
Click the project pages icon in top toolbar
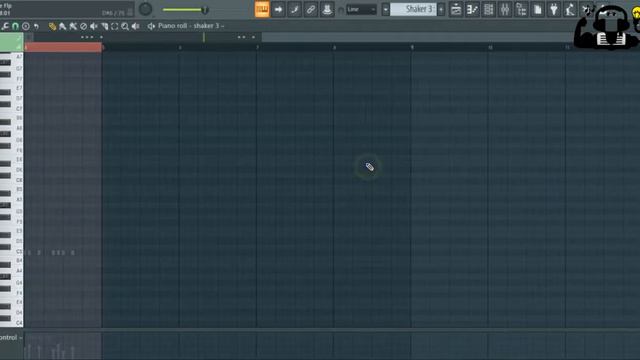pyautogui.click(x=538, y=9)
